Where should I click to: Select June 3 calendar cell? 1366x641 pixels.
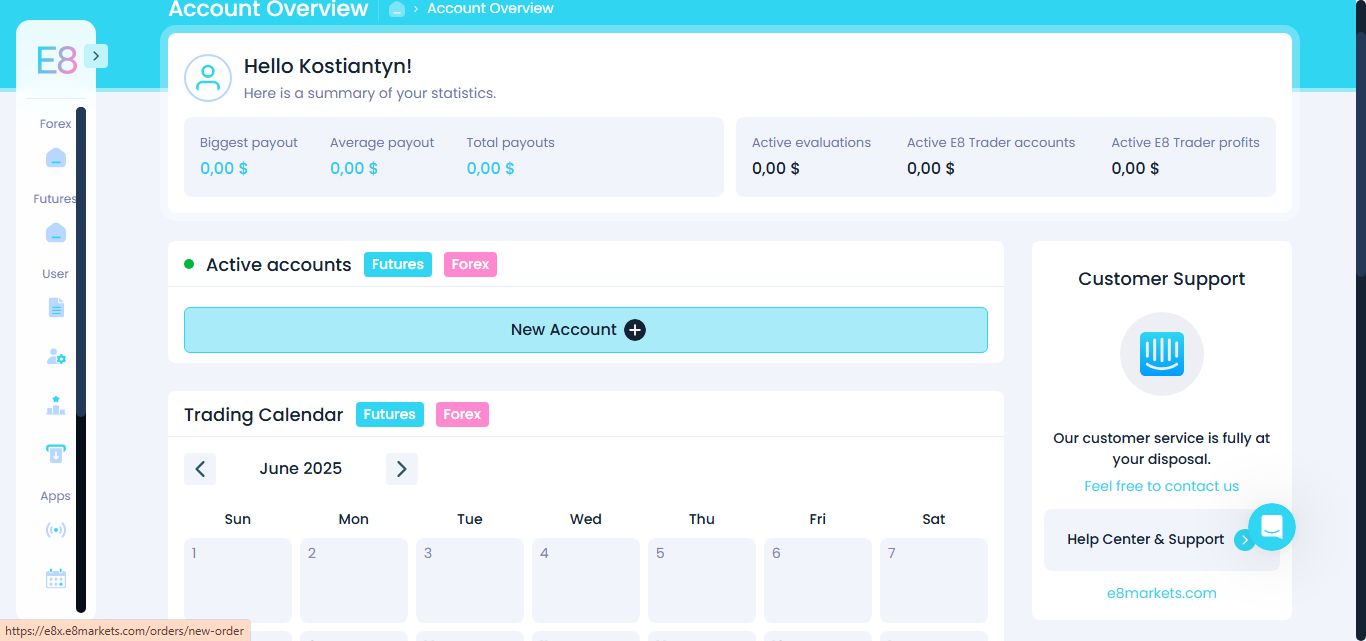point(470,581)
